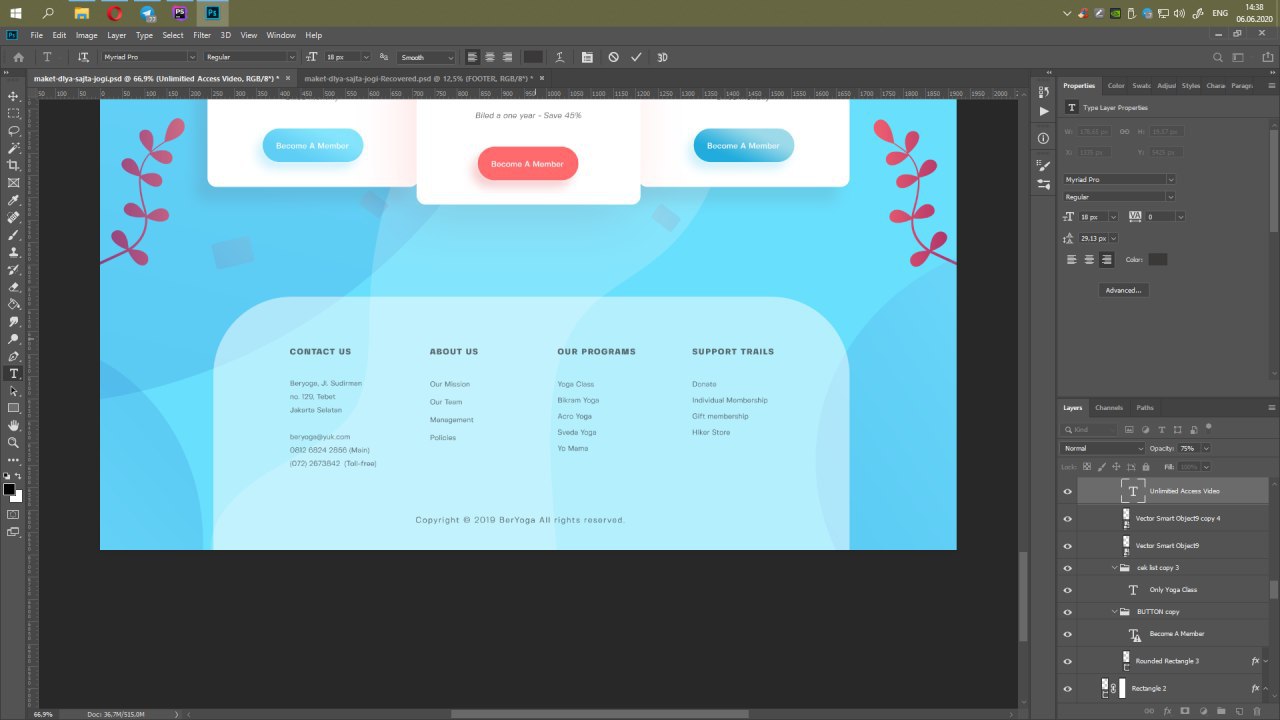This screenshot has width=1280, height=720.
Task: Hide Vector Smart Object9 copy 4 layer
Action: pyautogui.click(x=1067, y=519)
